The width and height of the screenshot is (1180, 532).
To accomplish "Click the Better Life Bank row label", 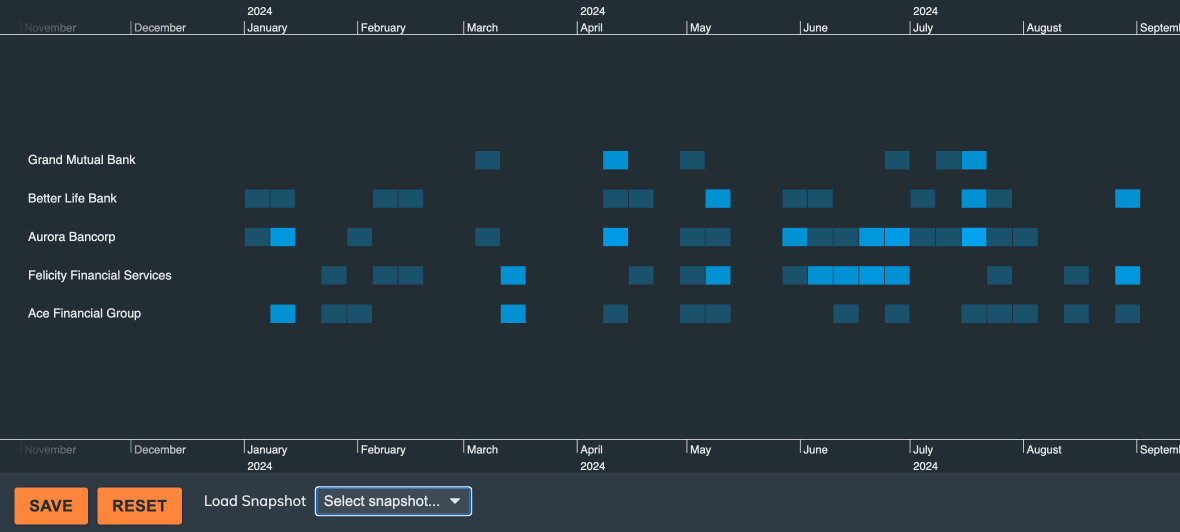I will click(72, 198).
